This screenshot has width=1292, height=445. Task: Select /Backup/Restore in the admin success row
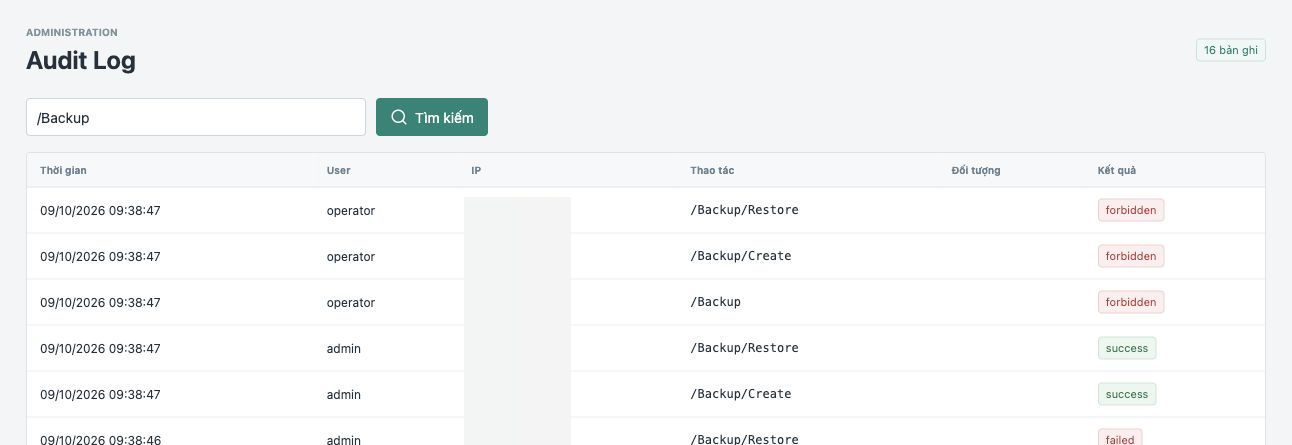[x=744, y=348]
